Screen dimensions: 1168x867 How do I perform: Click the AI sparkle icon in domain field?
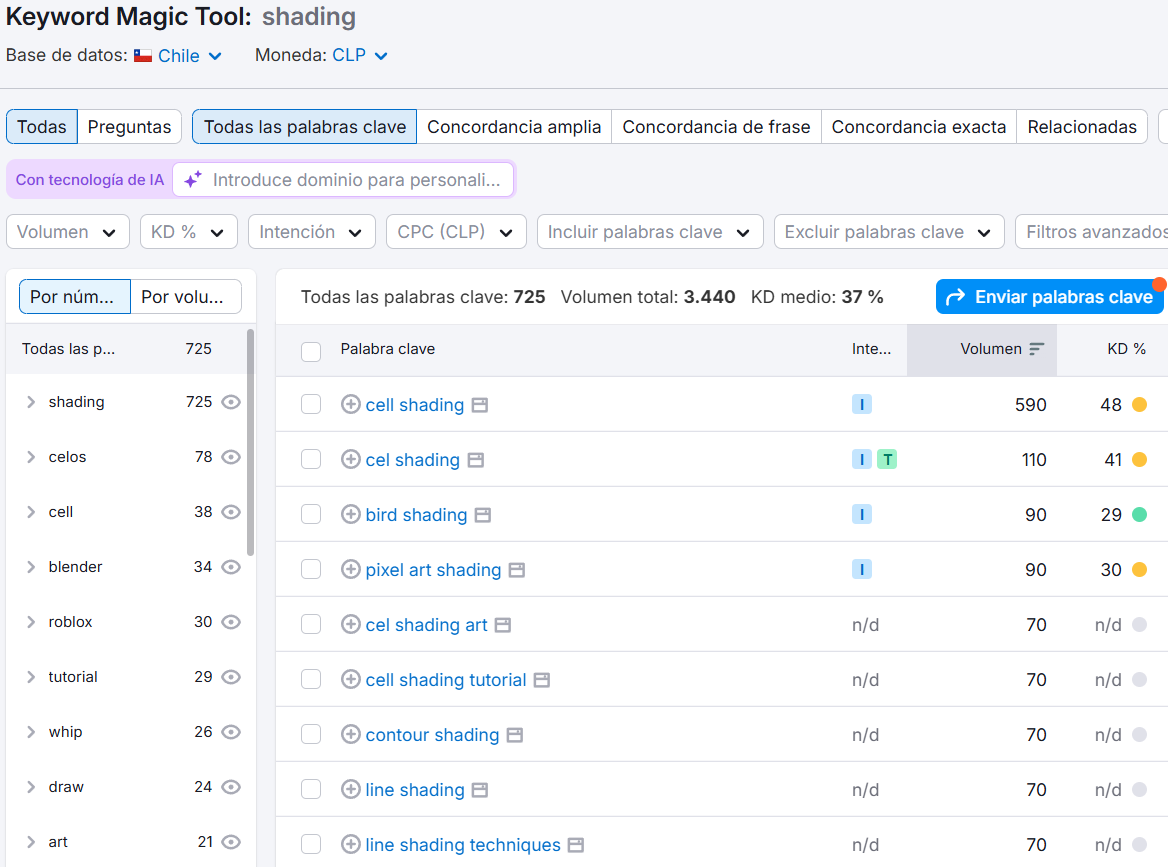click(193, 180)
